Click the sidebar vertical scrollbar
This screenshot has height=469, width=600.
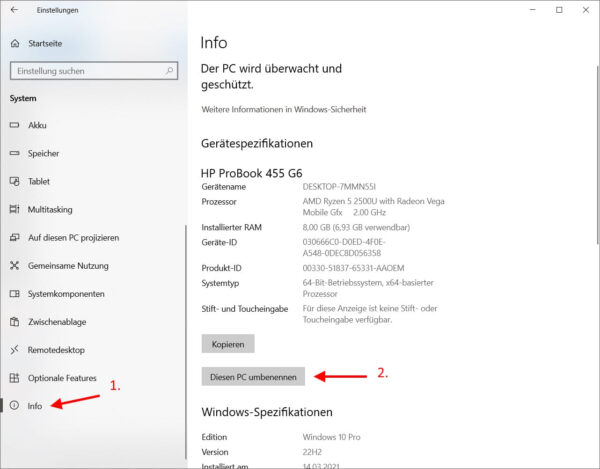186,342
